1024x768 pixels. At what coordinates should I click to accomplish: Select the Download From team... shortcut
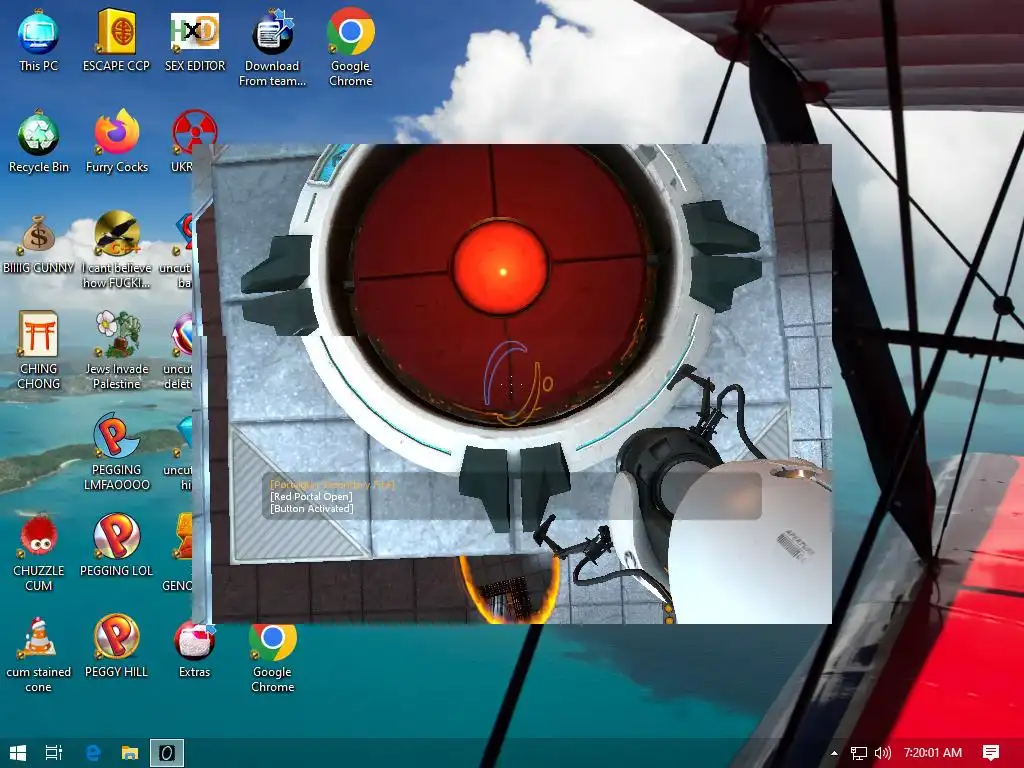[272, 48]
